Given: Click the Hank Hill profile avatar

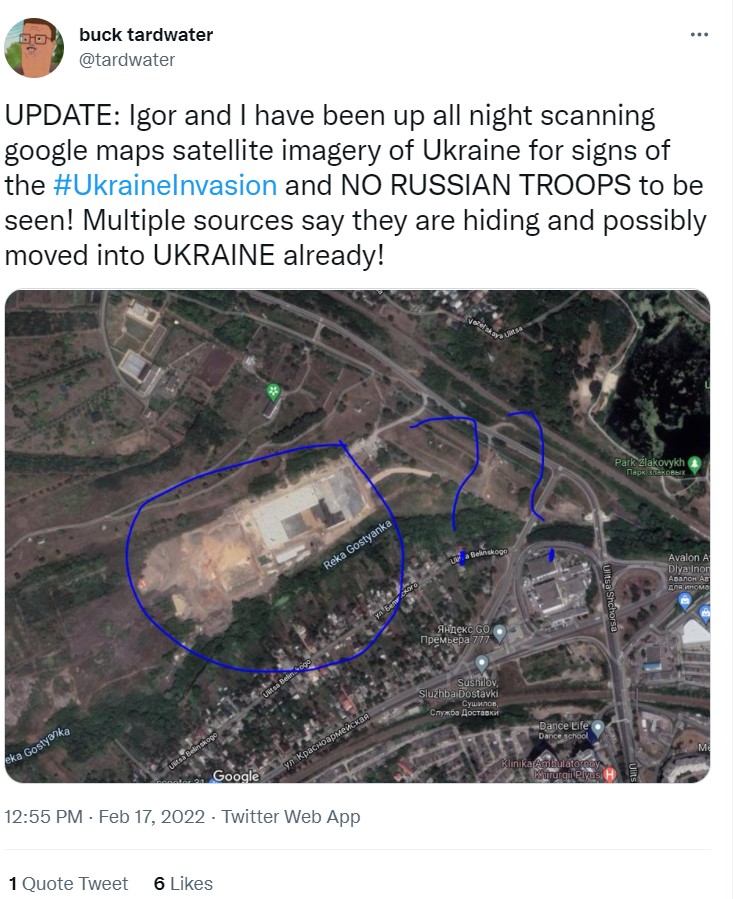Looking at the screenshot, I should [x=34, y=48].
